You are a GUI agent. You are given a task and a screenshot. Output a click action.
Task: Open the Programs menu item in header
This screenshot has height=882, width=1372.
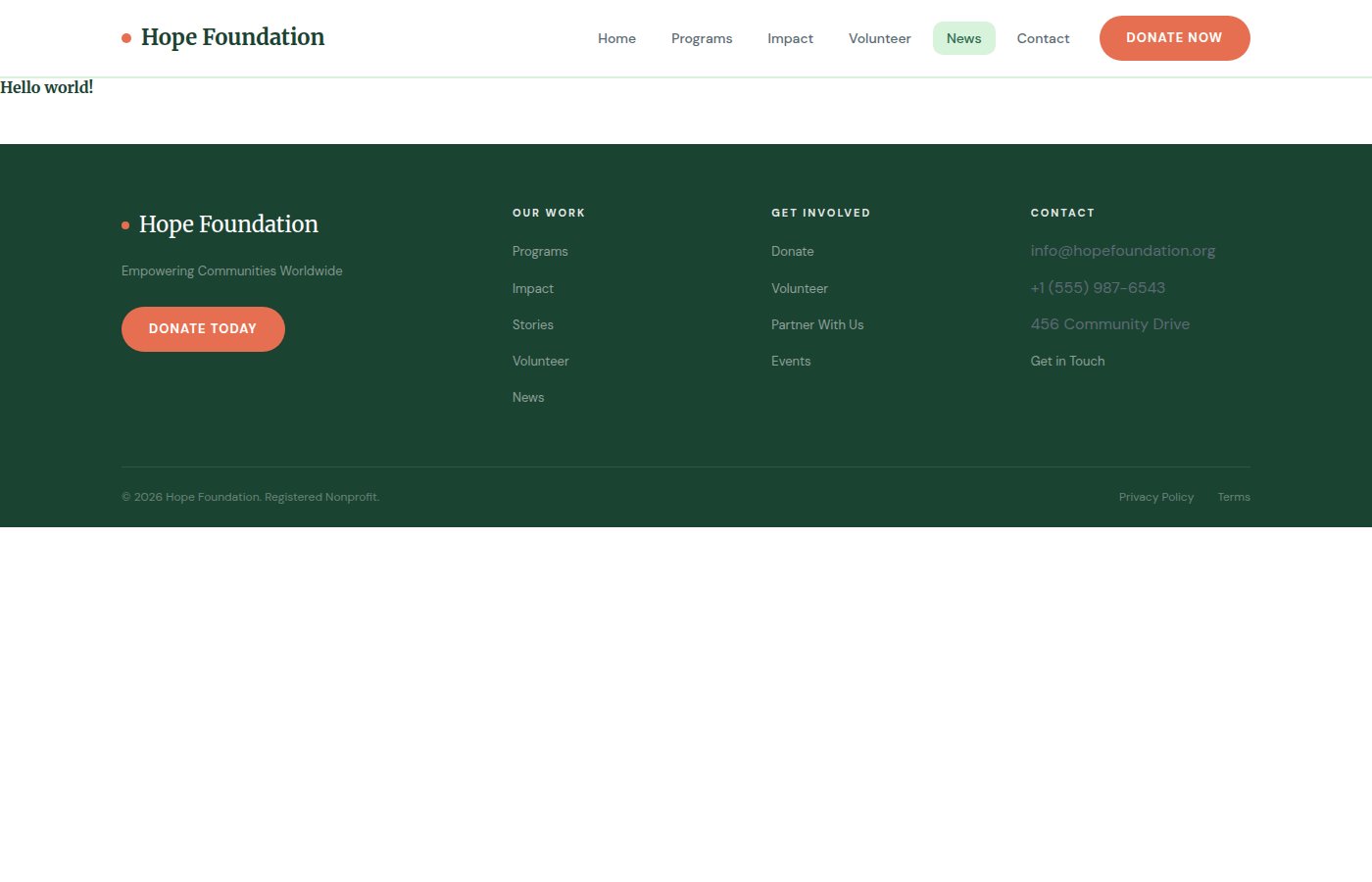click(702, 38)
